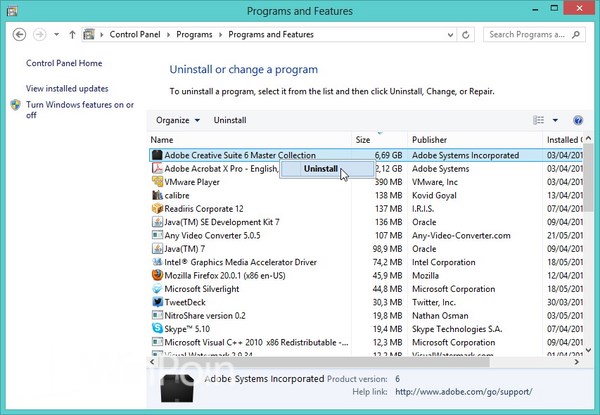Select the calibre program name
Screen dimensions: 600x415
click(177, 195)
